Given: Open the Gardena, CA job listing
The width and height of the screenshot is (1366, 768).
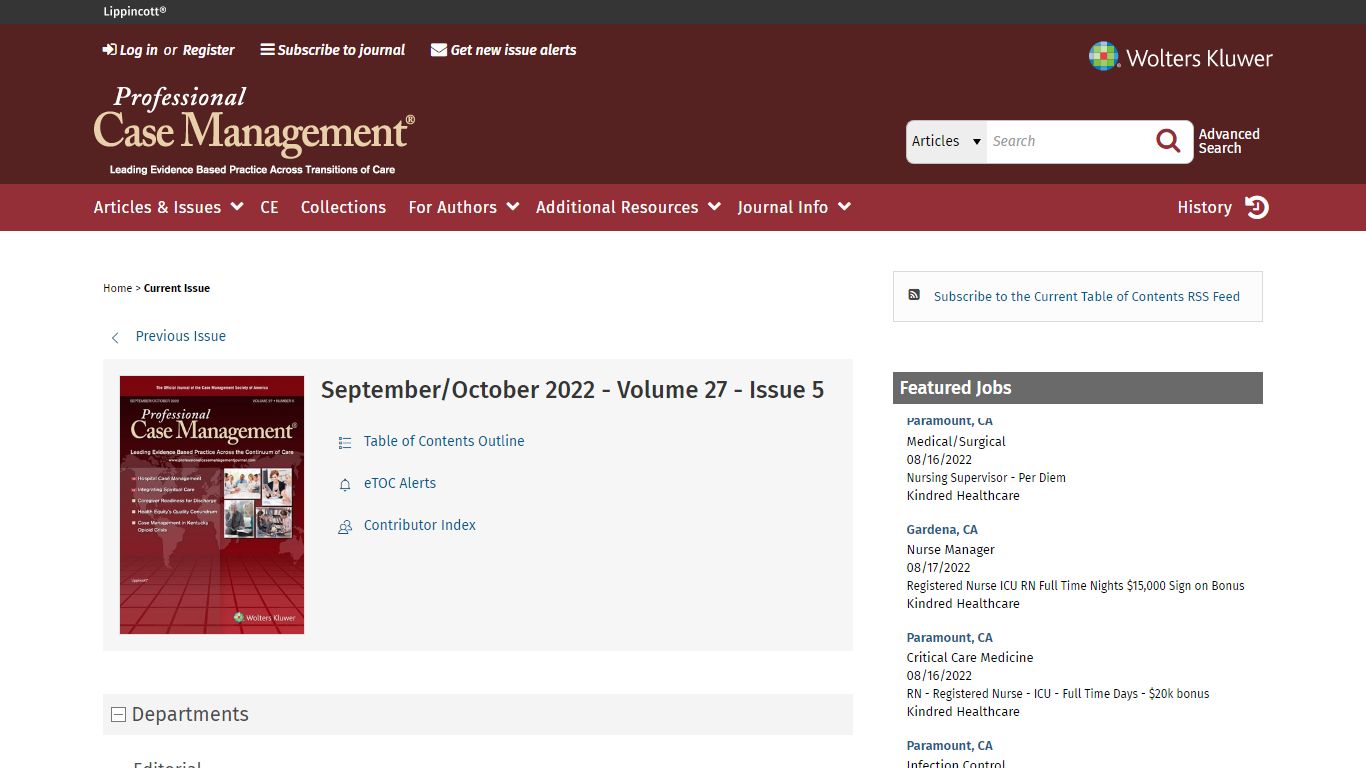Looking at the screenshot, I should [x=942, y=530].
